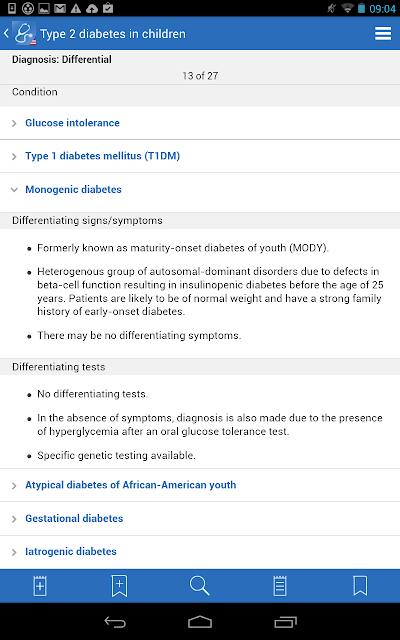This screenshot has height=640, width=400.
Task: Tap the stethoscope app logo icon
Action: [24, 33]
